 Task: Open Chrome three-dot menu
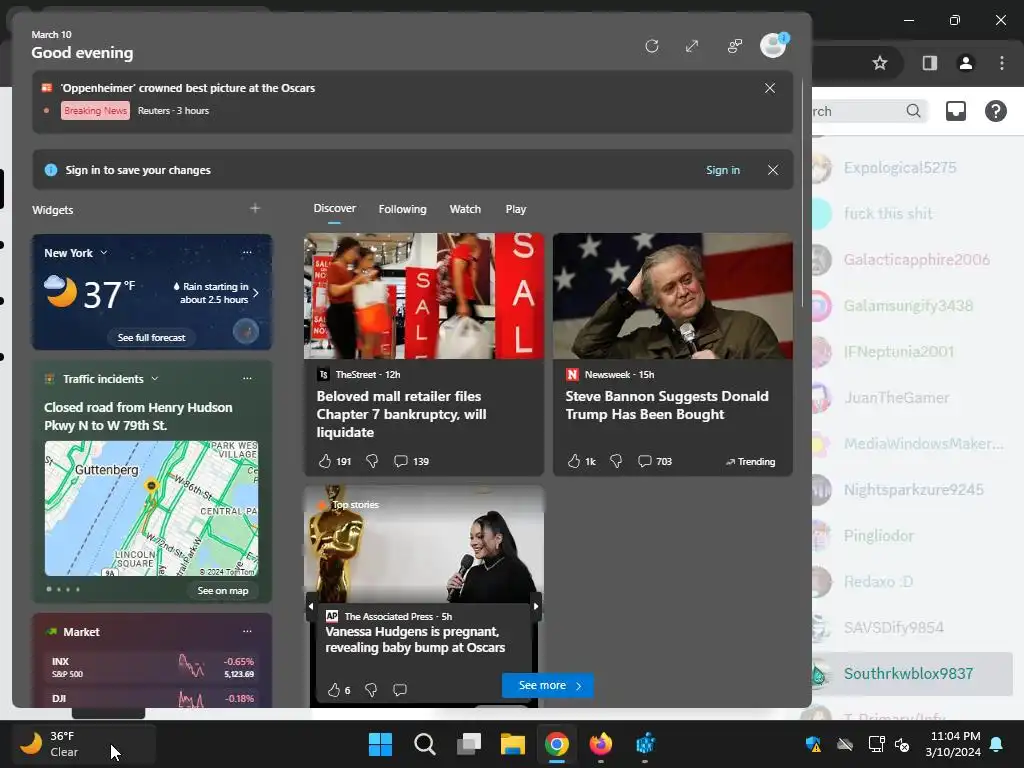tap(1001, 63)
